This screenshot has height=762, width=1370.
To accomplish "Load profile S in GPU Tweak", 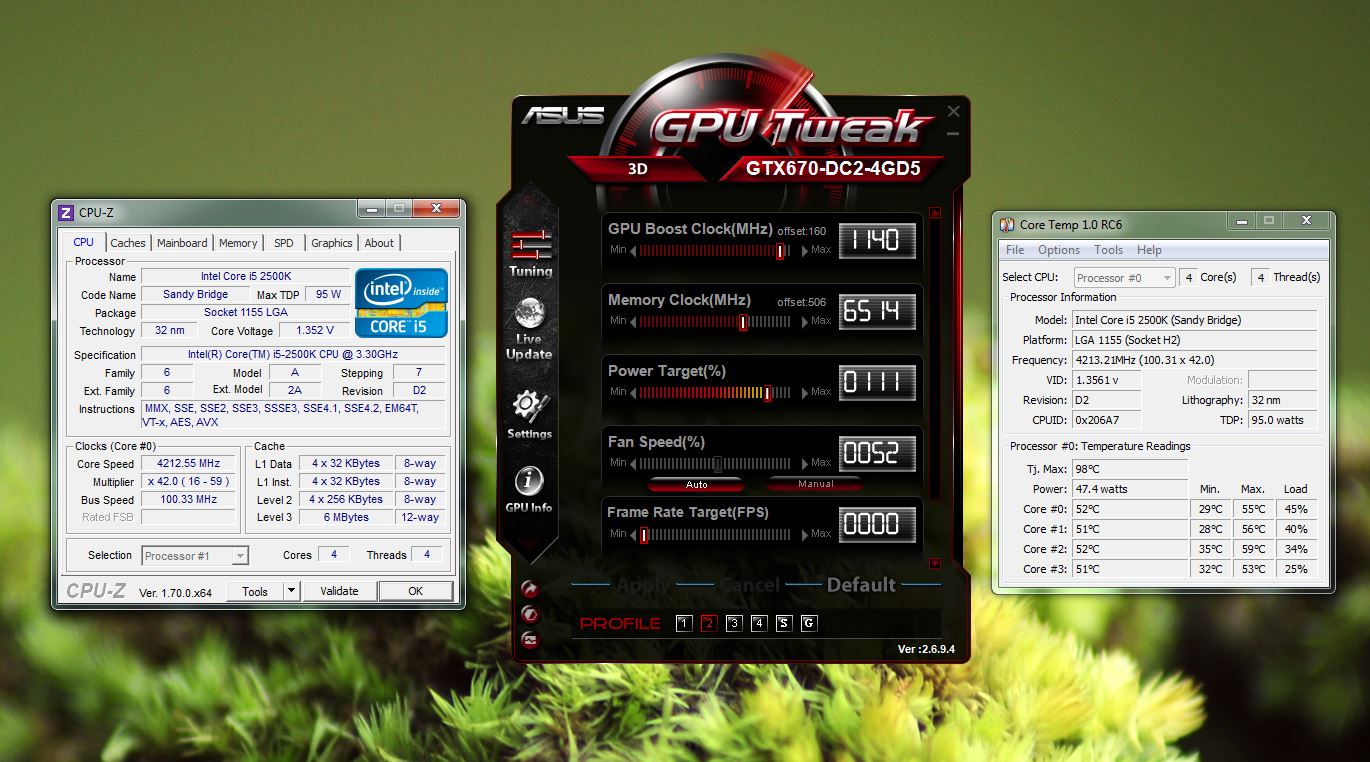I will [x=784, y=623].
